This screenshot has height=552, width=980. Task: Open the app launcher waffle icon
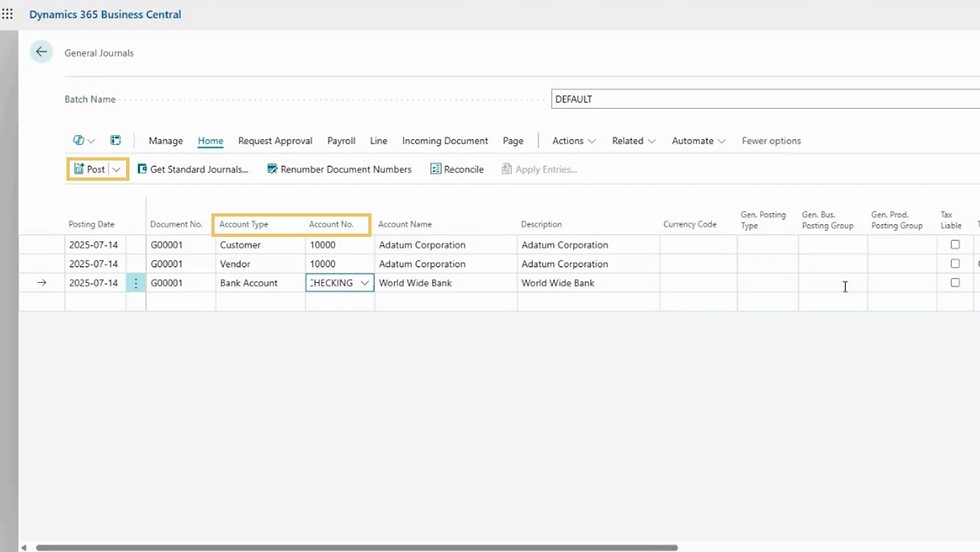[8, 14]
